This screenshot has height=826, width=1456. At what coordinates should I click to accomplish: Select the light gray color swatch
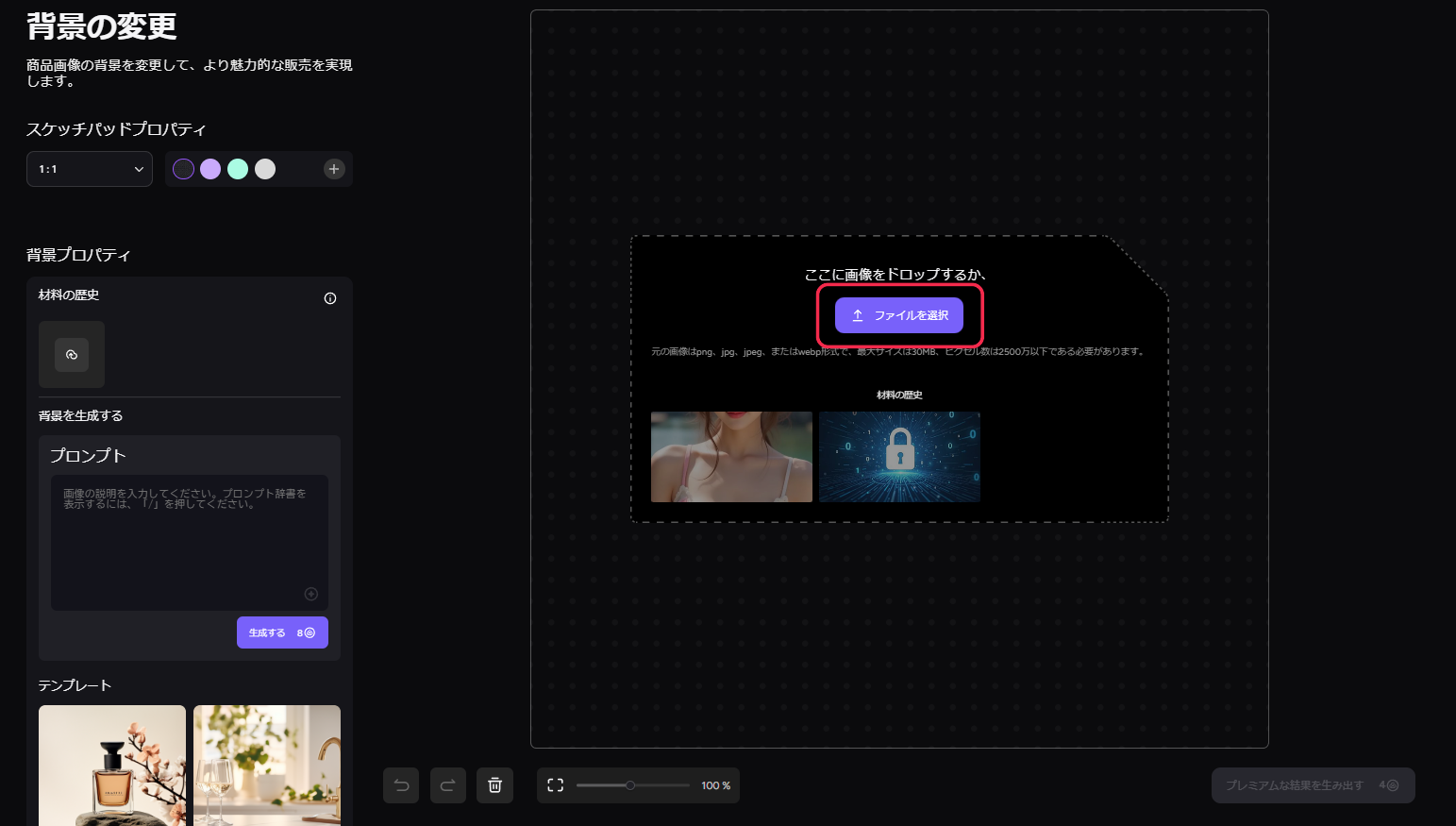click(x=265, y=169)
